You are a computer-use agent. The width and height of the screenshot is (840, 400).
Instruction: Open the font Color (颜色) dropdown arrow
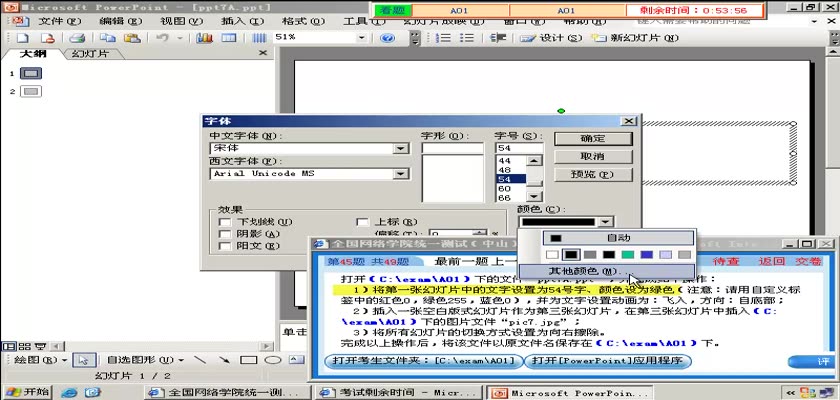[x=605, y=222]
